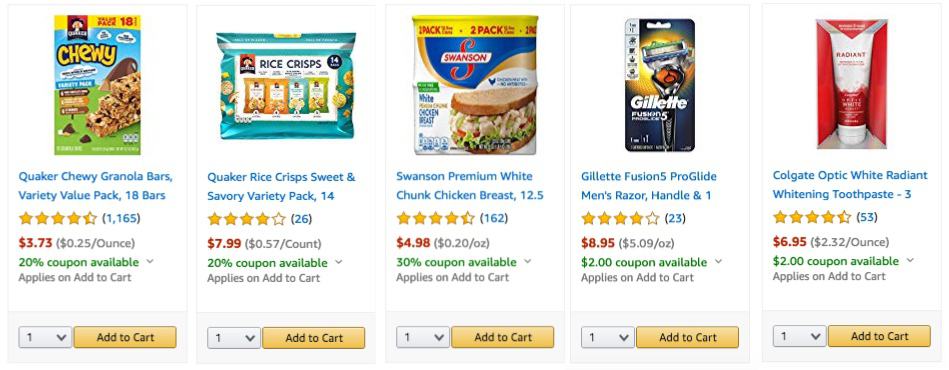Image resolution: width=949 pixels, height=370 pixels.
Task: View the 1,165 reviews for Quaker Chewy bars
Action: pos(120,218)
